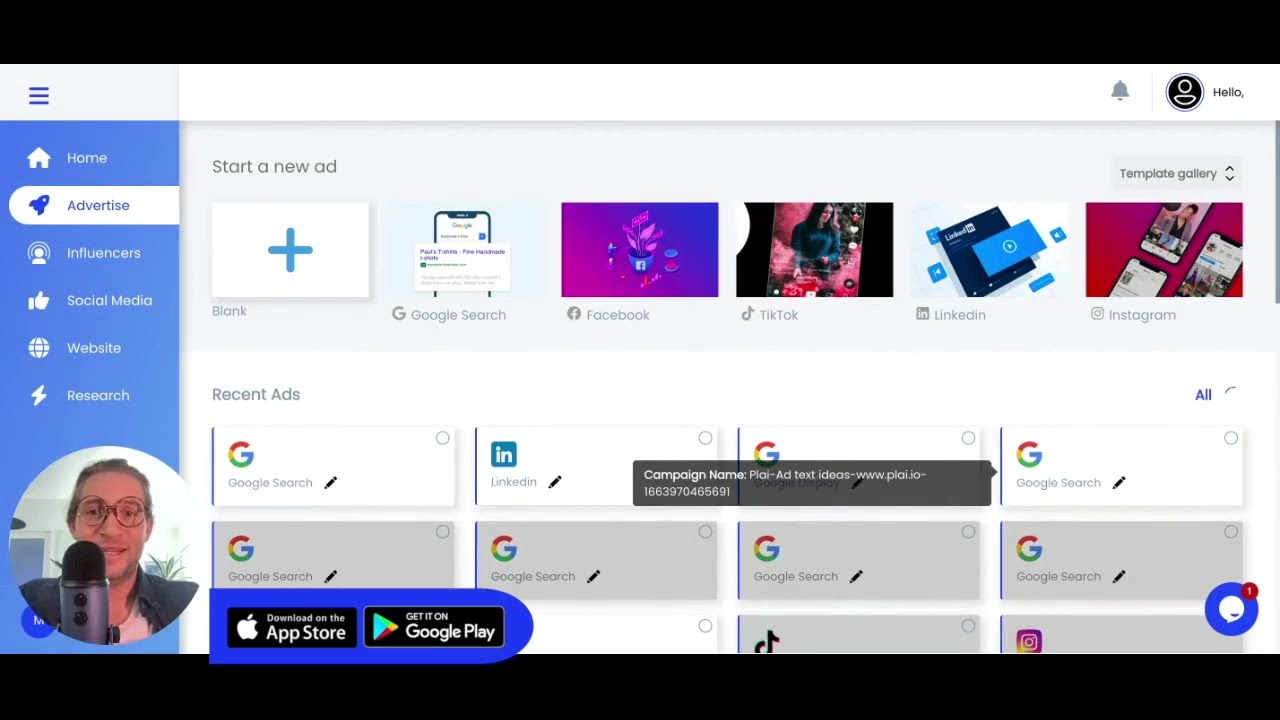Select radio of white Google Search ad right of Google Display
The image size is (1280, 720).
tap(1231, 438)
